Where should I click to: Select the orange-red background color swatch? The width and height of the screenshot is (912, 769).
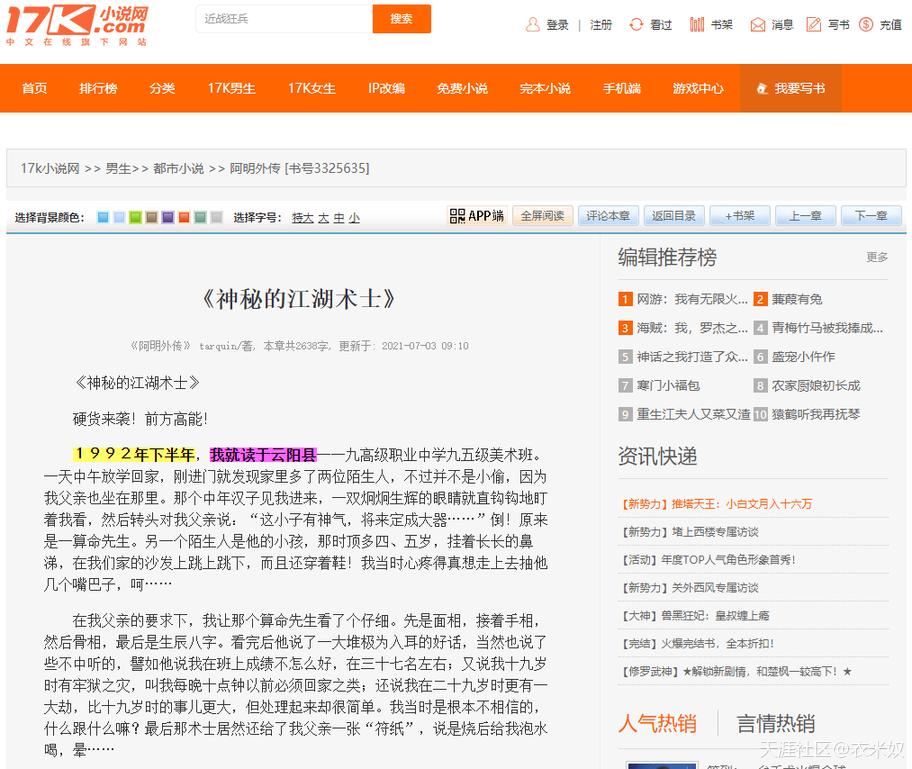click(184, 218)
